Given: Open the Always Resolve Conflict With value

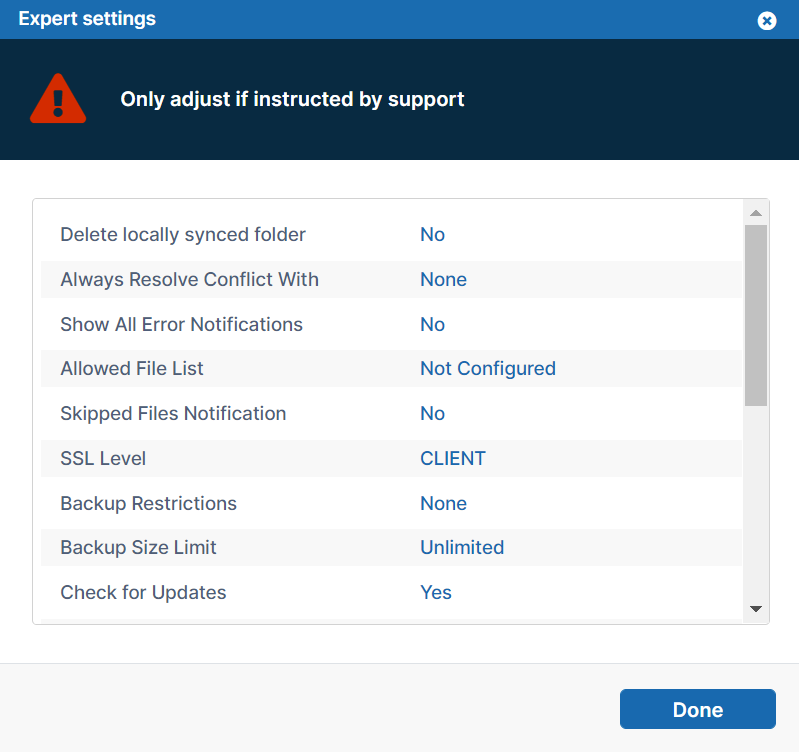Looking at the screenshot, I should click(443, 280).
